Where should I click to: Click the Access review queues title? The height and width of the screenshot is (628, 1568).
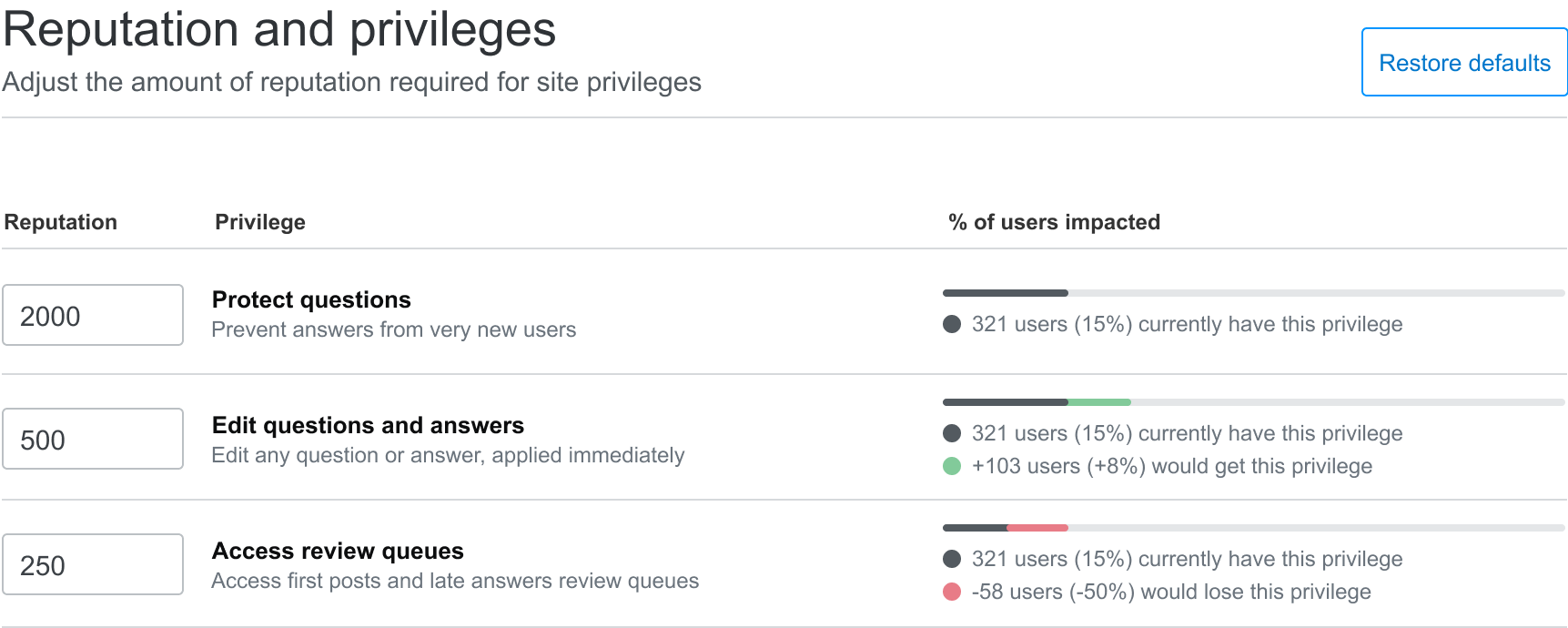pyautogui.click(x=338, y=551)
